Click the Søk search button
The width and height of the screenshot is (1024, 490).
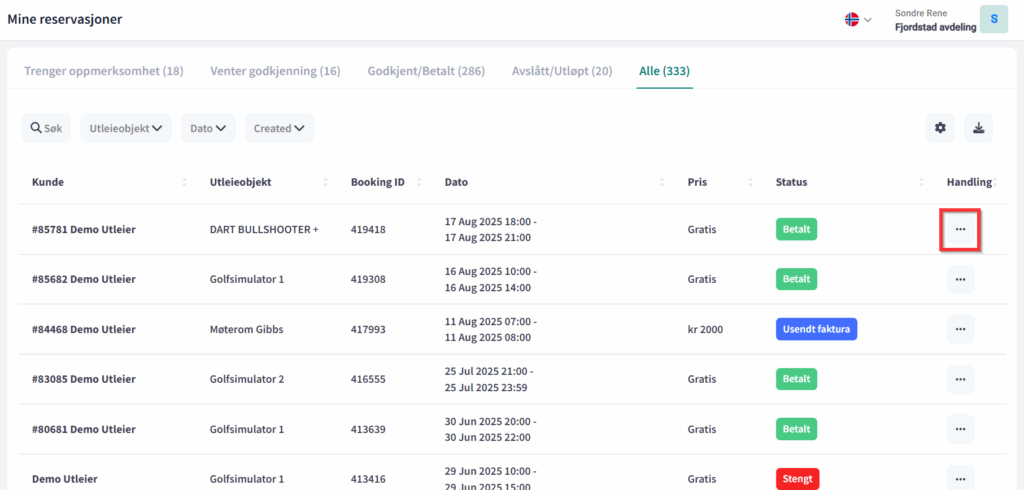(x=46, y=128)
